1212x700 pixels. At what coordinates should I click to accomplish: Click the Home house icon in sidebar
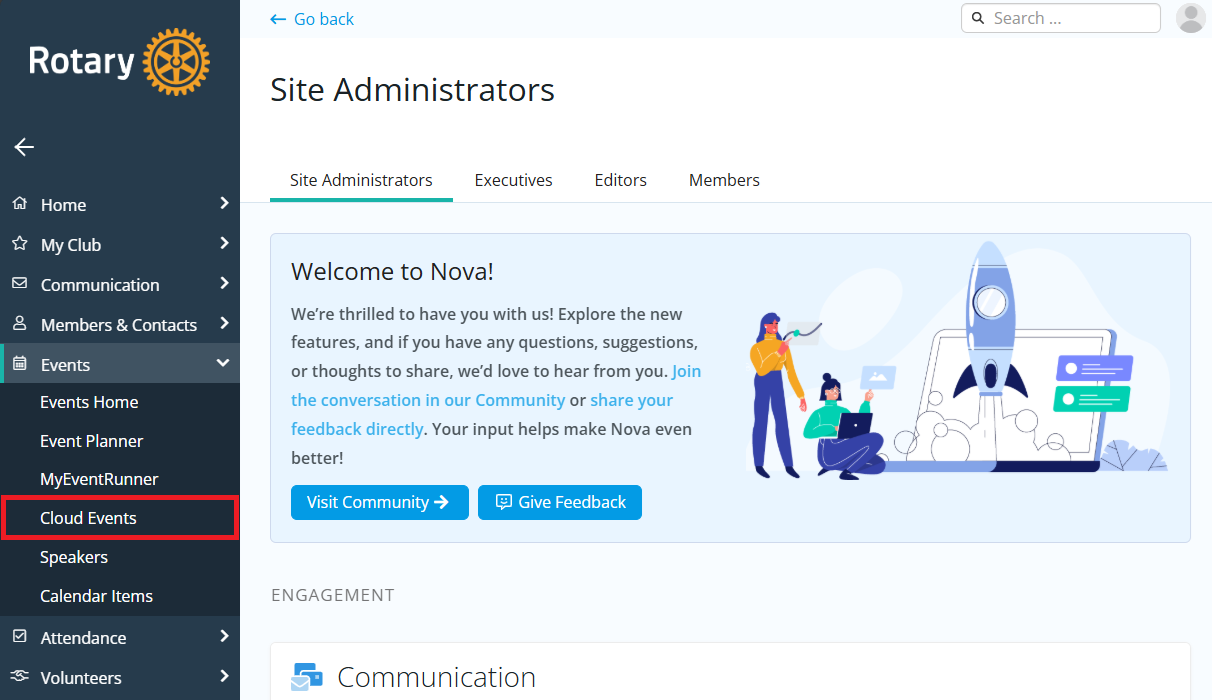(x=19, y=204)
